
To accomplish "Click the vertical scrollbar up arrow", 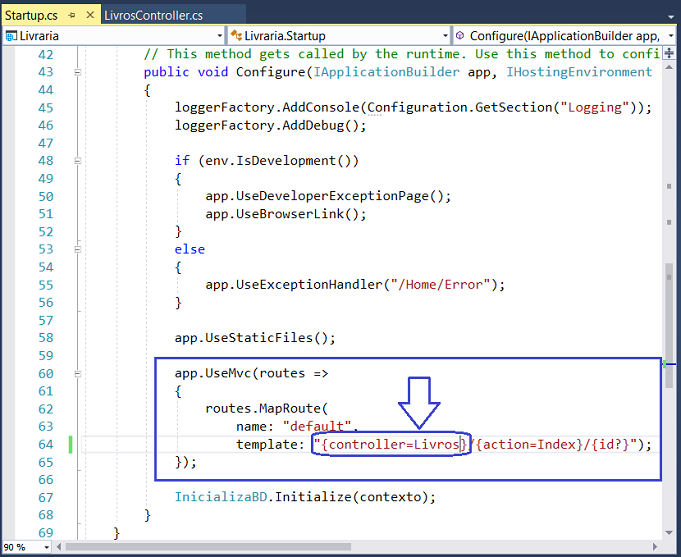I will pos(669,68).
